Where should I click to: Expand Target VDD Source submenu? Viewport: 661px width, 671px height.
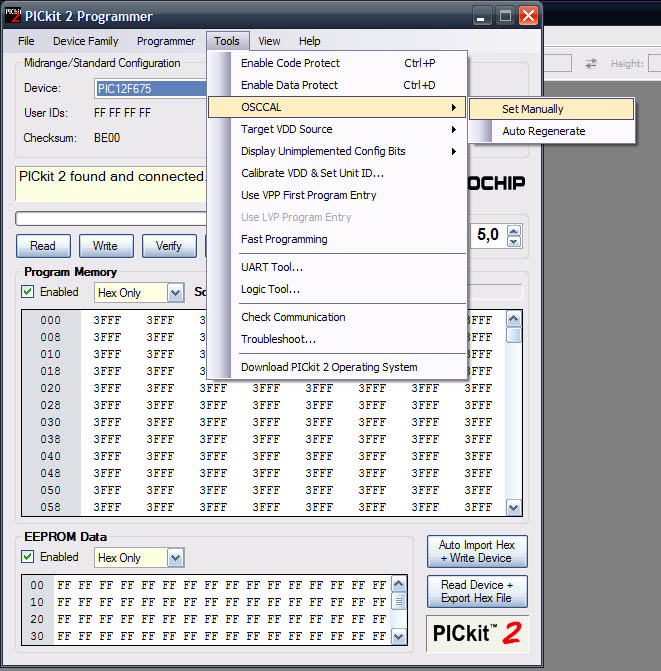[337, 129]
